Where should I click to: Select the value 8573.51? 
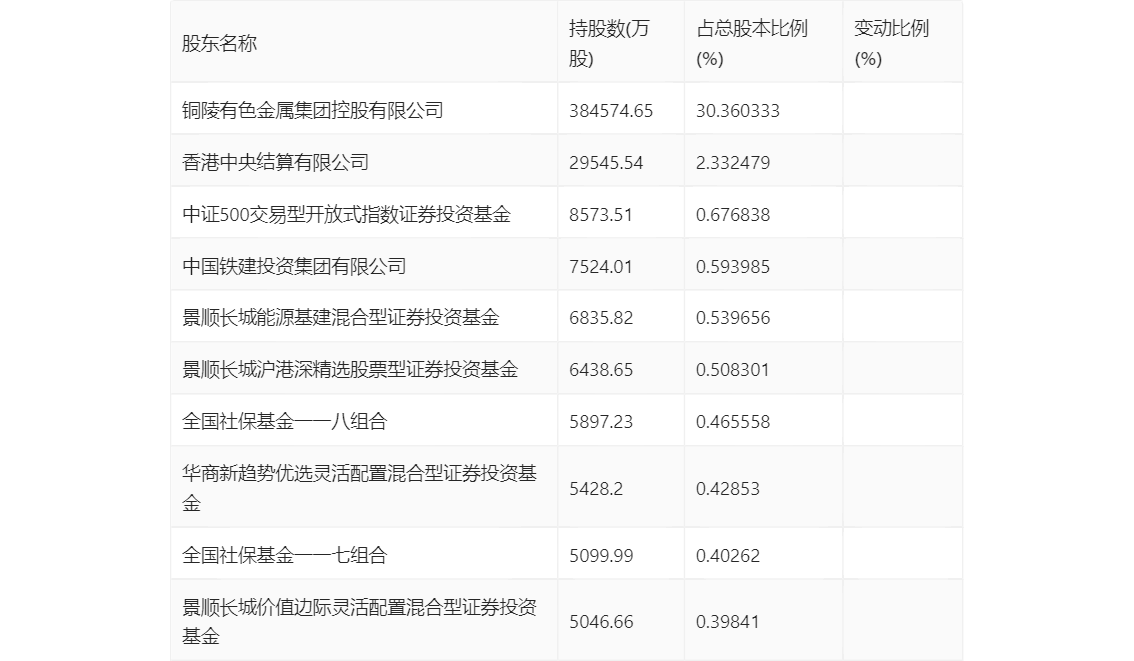(600, 215)
